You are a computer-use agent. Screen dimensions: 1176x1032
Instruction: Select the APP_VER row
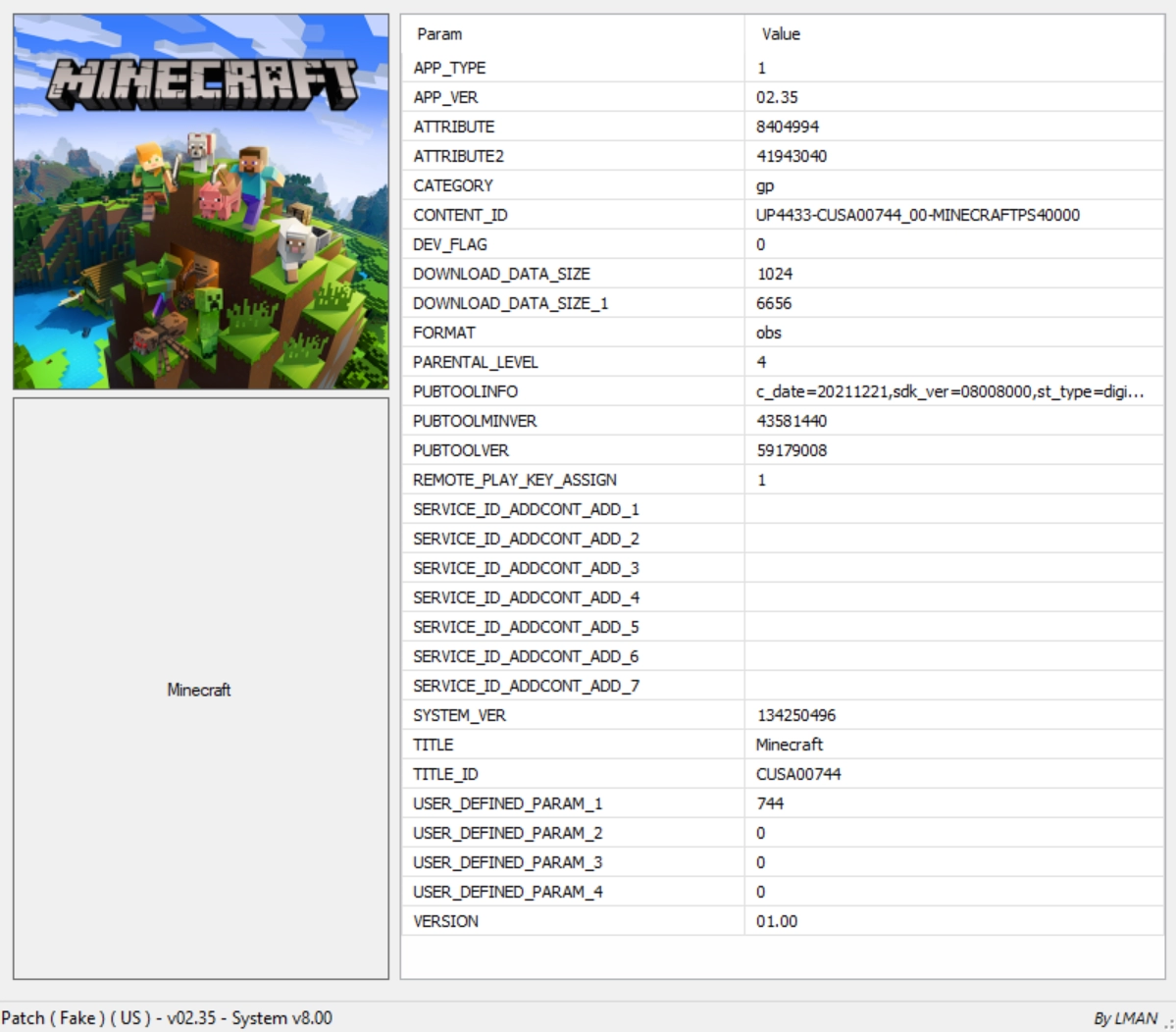[x=446, y=97]
